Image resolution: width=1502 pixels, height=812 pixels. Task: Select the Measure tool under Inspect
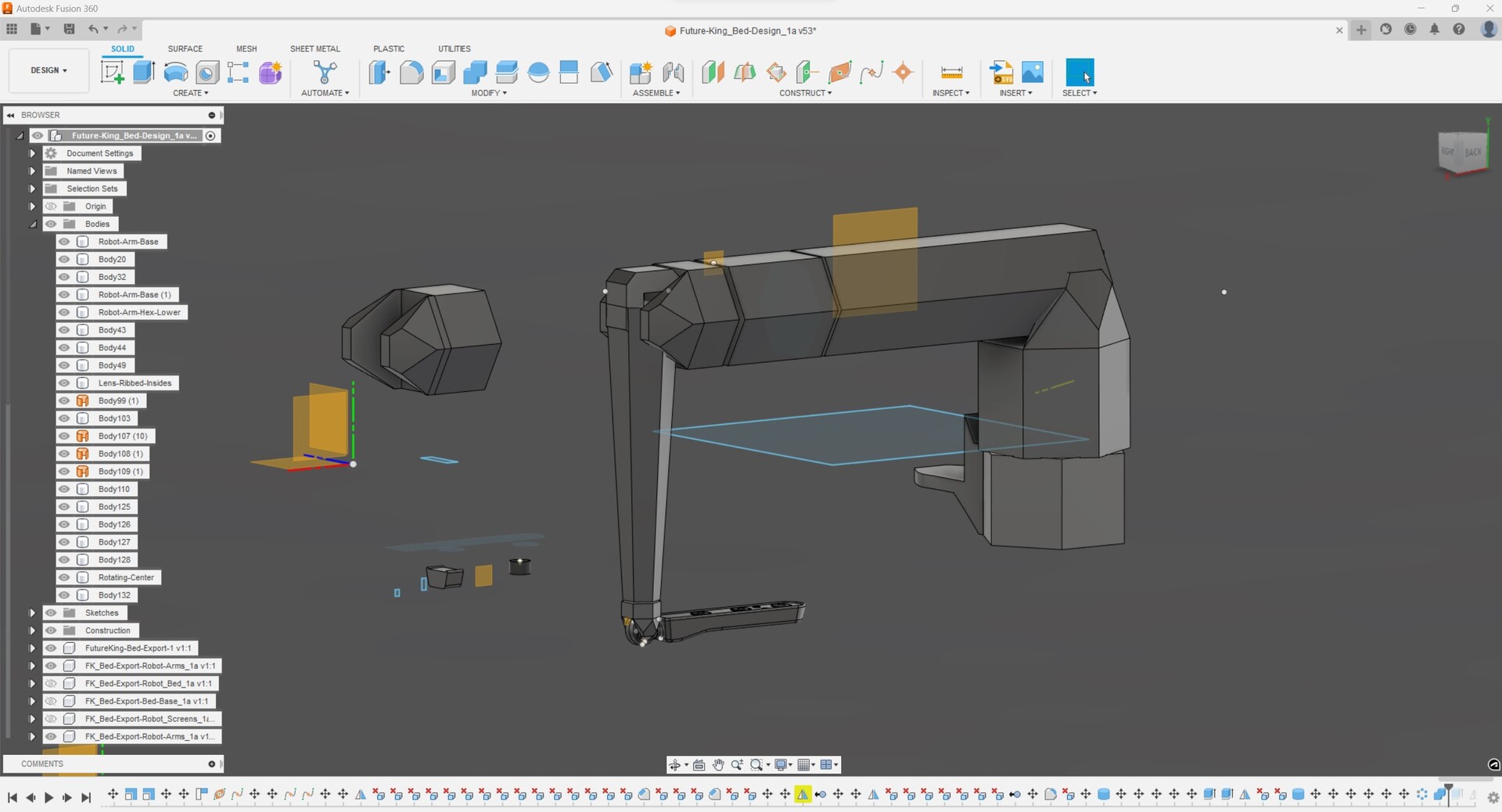pos(951,73)
